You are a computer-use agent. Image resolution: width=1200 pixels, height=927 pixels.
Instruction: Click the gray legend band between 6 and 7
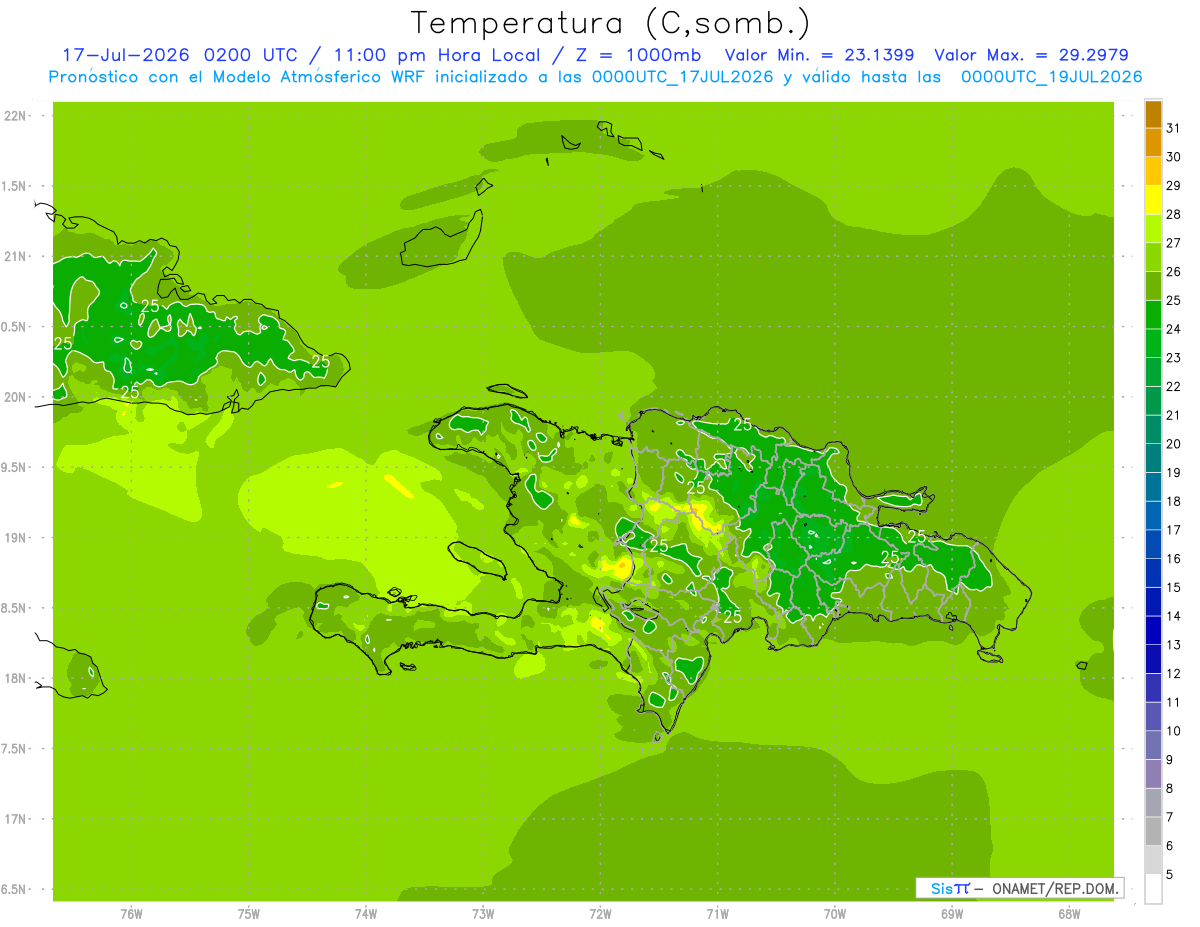(x=1153, y=831)
